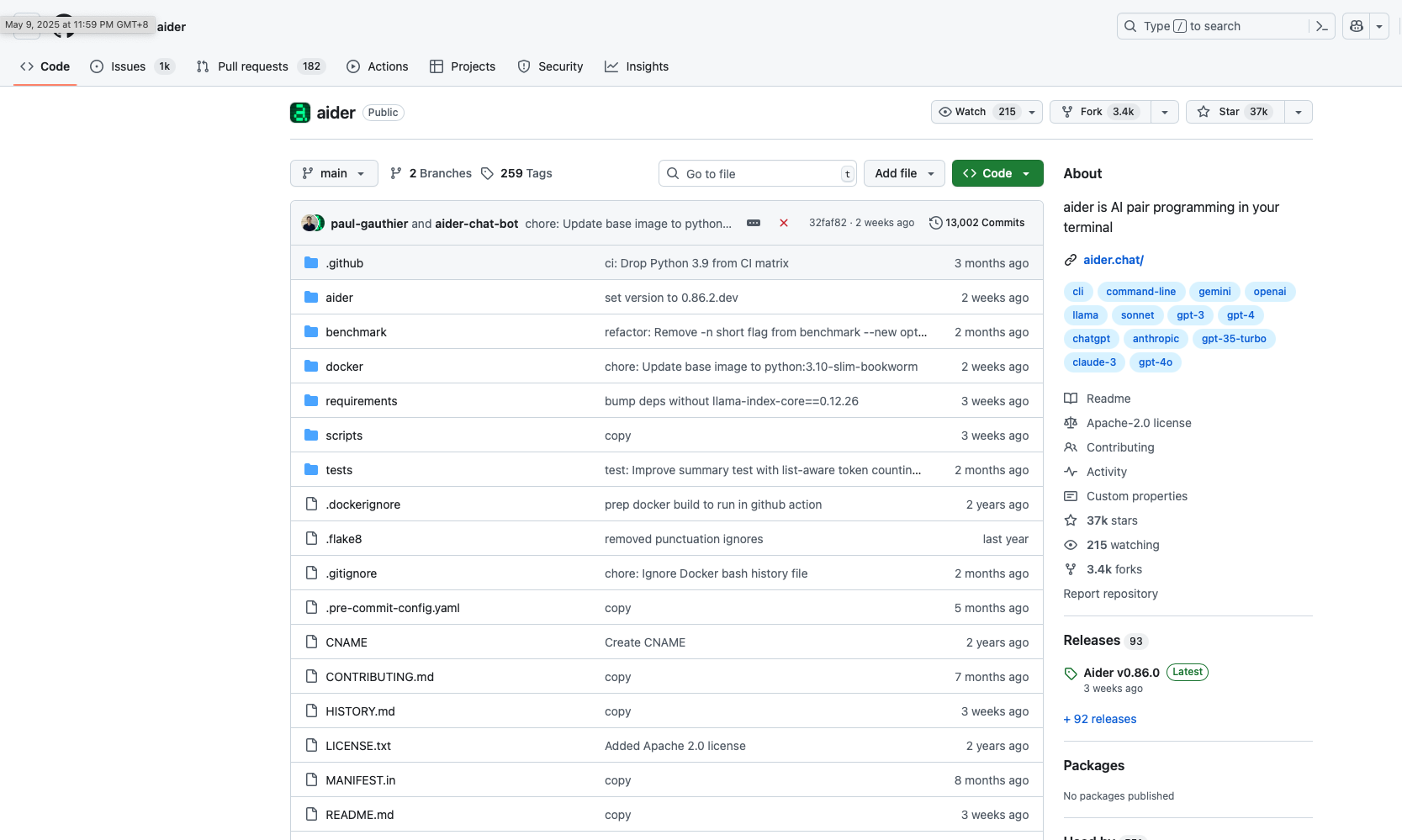The image size is (1402, 840).
Task: Switch to the Code tab
Action: click(x=45, y=66)
